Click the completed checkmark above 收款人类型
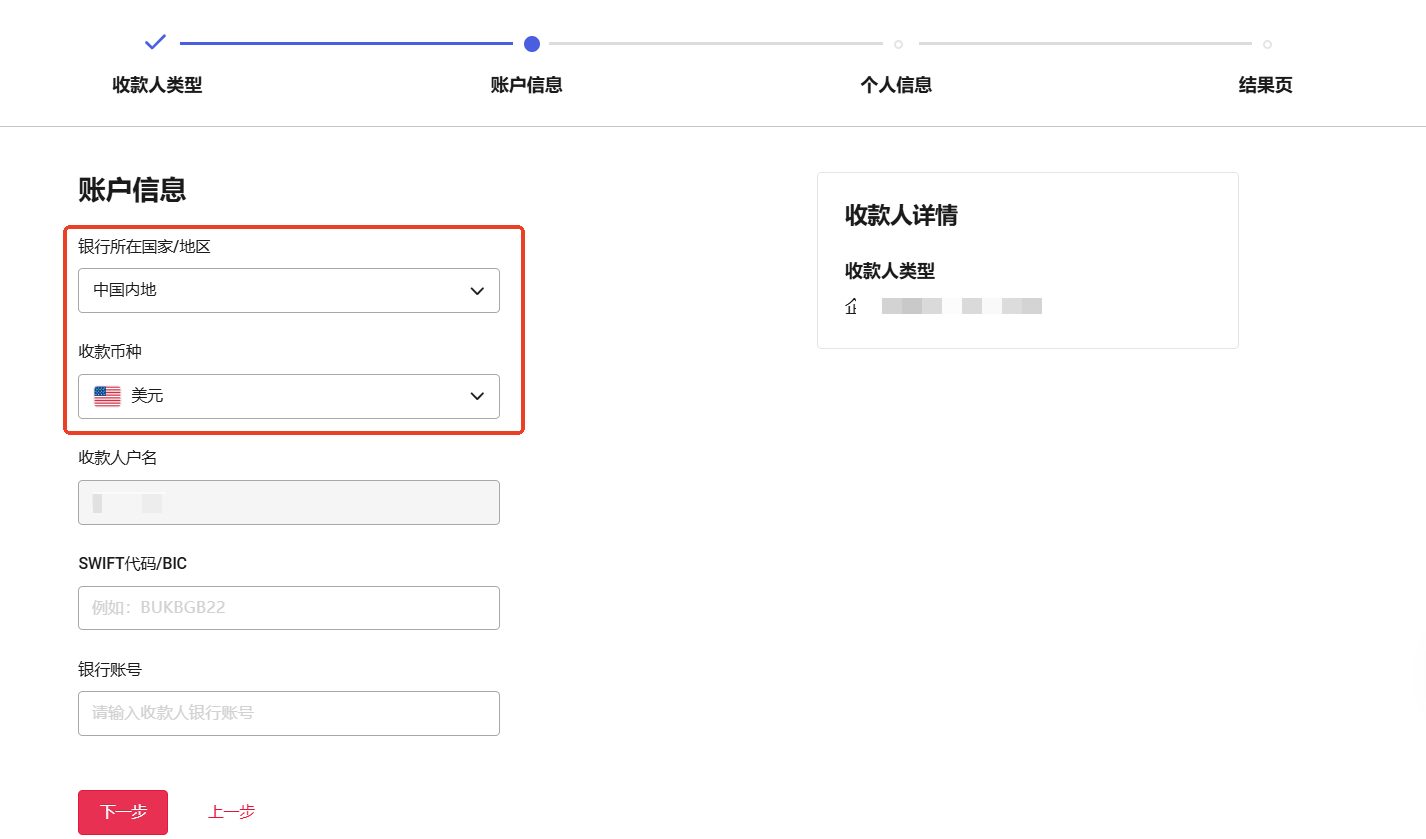Image resolution: width=1426 pixels, height=839 pixels. coord(155,42)
